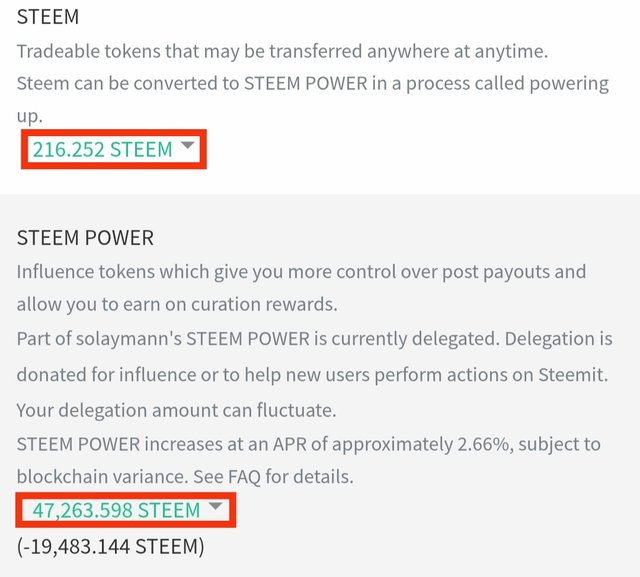
Task: Select the STEEM section heading
Action: 48,18
